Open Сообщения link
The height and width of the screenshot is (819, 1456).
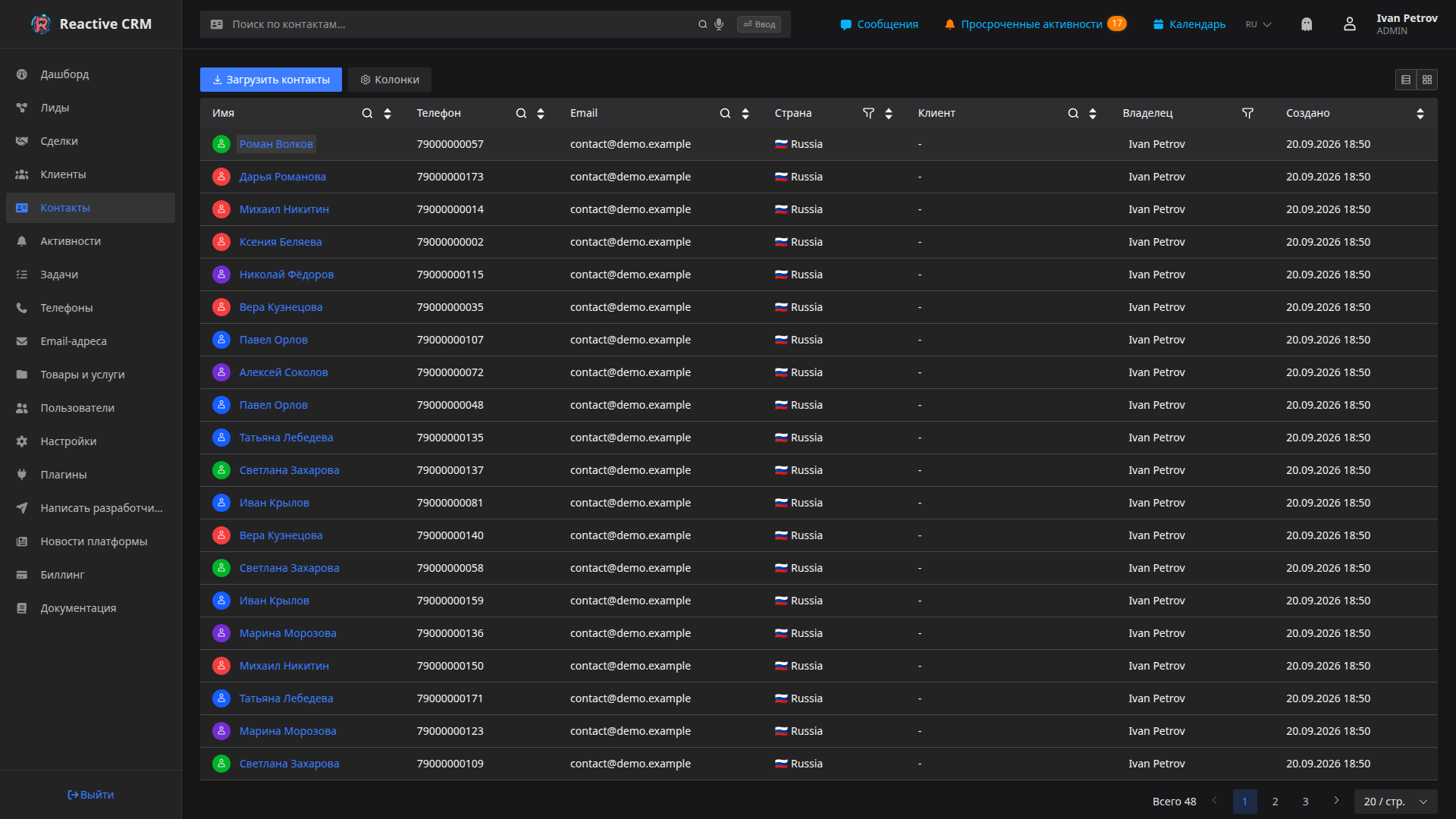coord(879,24)
